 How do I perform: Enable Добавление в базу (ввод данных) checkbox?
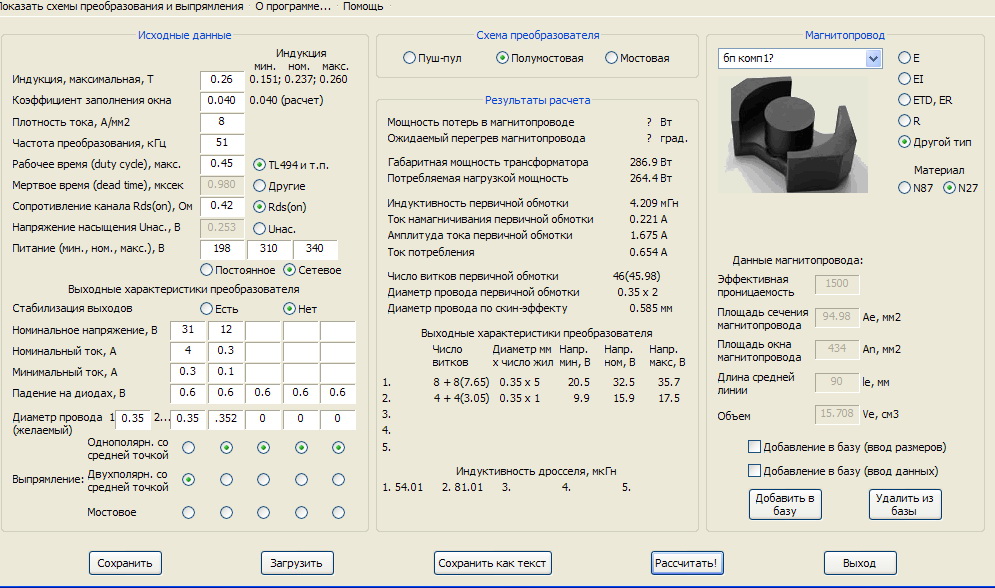point(755,471)
